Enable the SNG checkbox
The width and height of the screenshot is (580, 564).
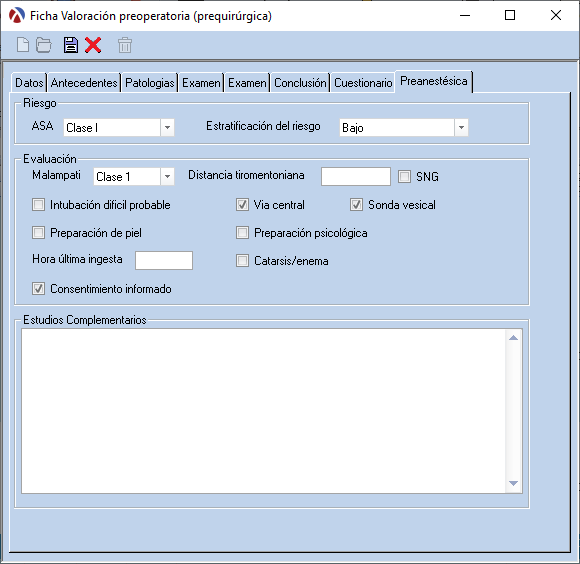pyautogui.click(x=404, y=176)
